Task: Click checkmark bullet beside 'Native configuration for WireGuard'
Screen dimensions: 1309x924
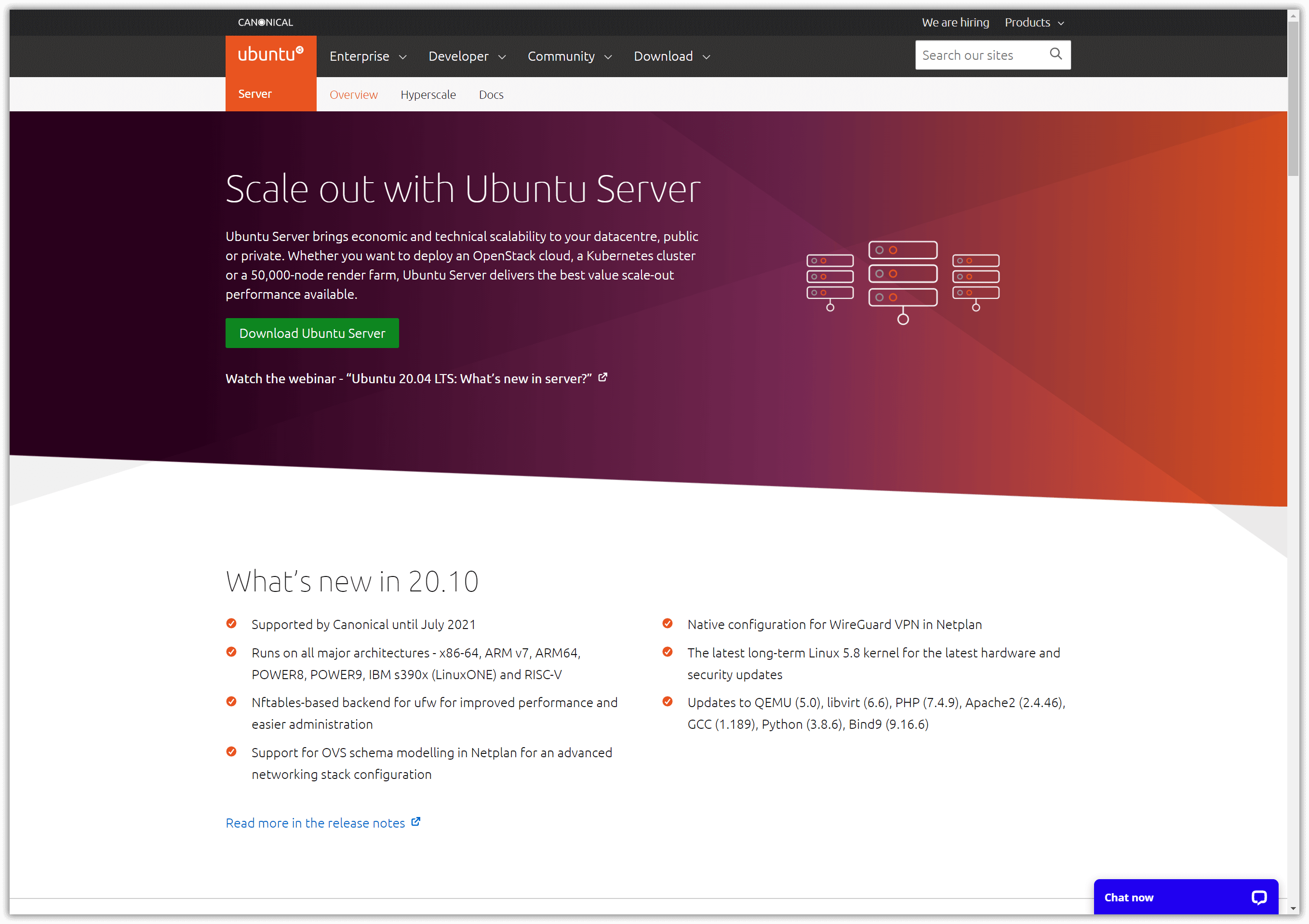Action: click(x=667, y=623)
